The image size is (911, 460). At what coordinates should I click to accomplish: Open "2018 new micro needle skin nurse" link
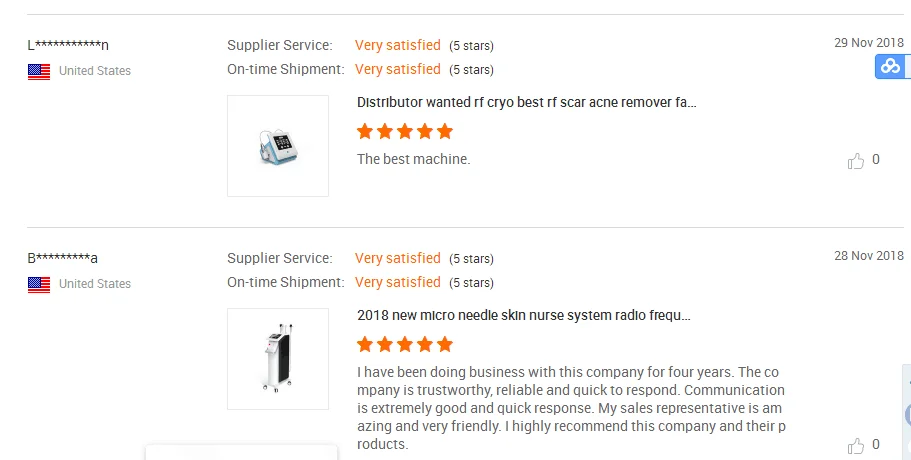point(523,315)
